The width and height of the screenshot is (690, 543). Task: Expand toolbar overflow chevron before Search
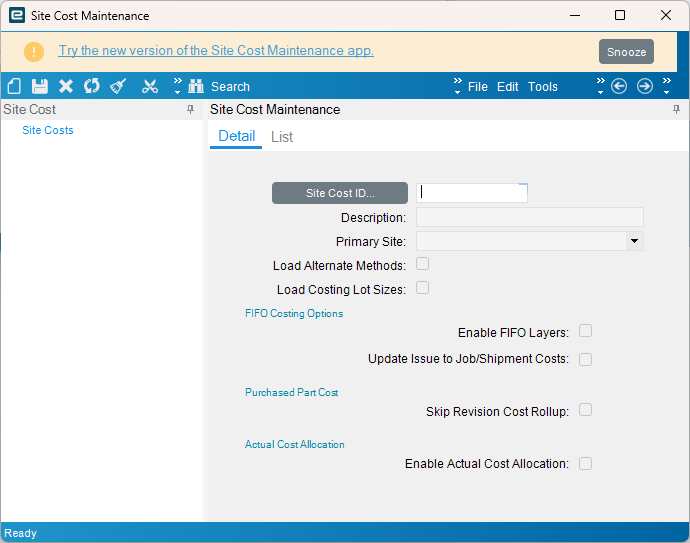coord(177,86)
